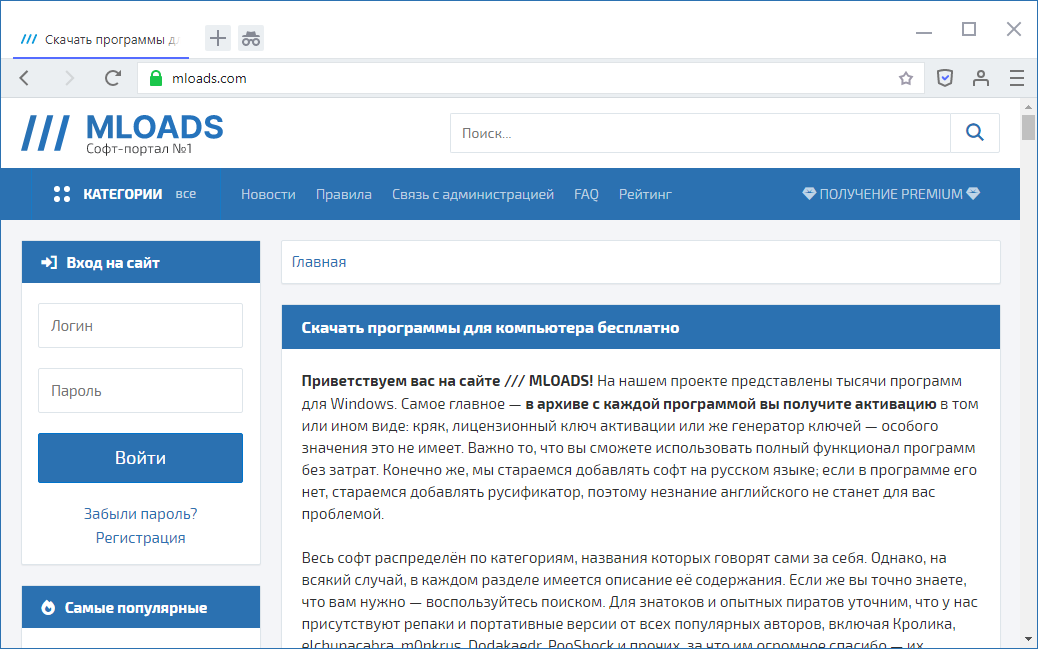This screenshot has height=649, width=1038.
Task: Open a new tab with plus button
Action: 218,38
